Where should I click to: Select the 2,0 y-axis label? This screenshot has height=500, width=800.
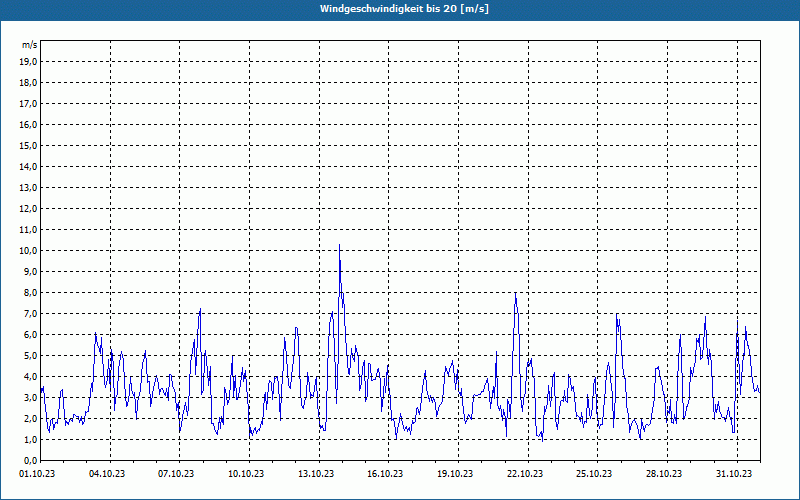tap(30, 418)
